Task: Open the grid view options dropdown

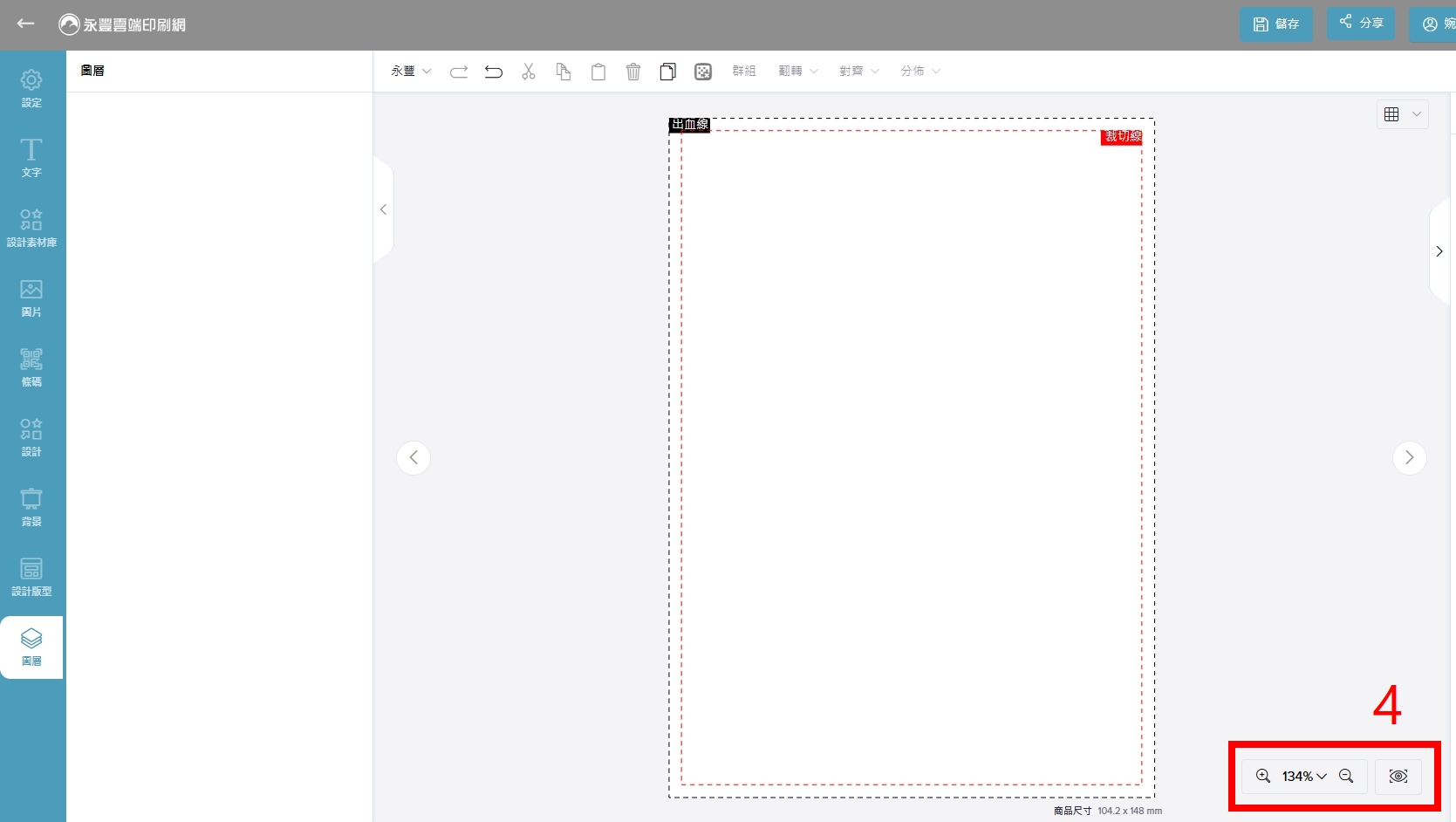Action: (1403, 114)
